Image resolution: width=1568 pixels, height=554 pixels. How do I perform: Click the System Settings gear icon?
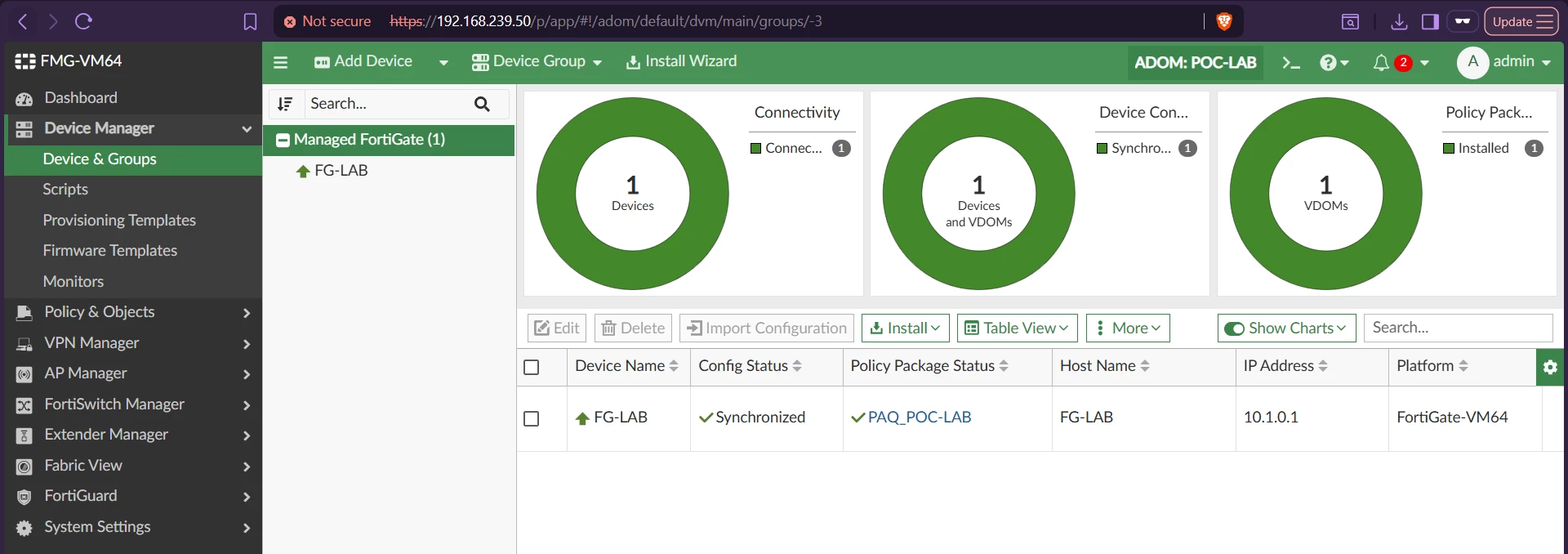click(24, 528)
